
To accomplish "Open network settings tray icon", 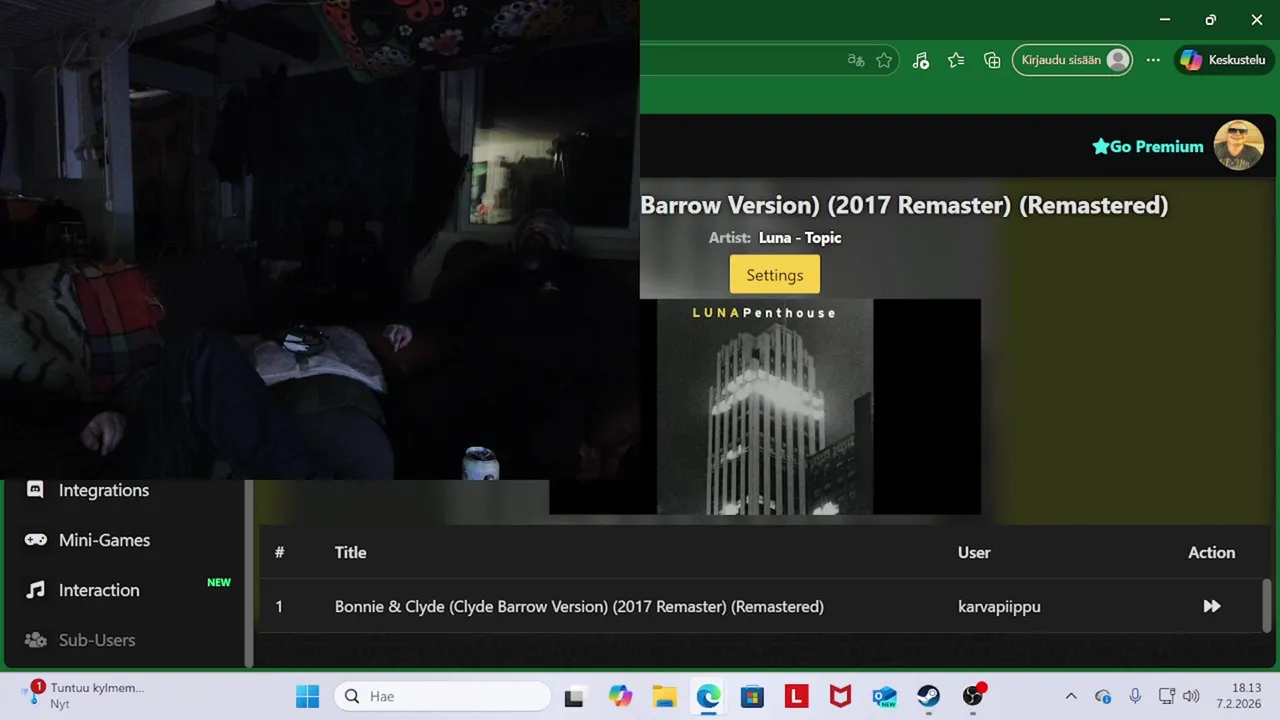I will (1166, 696).
